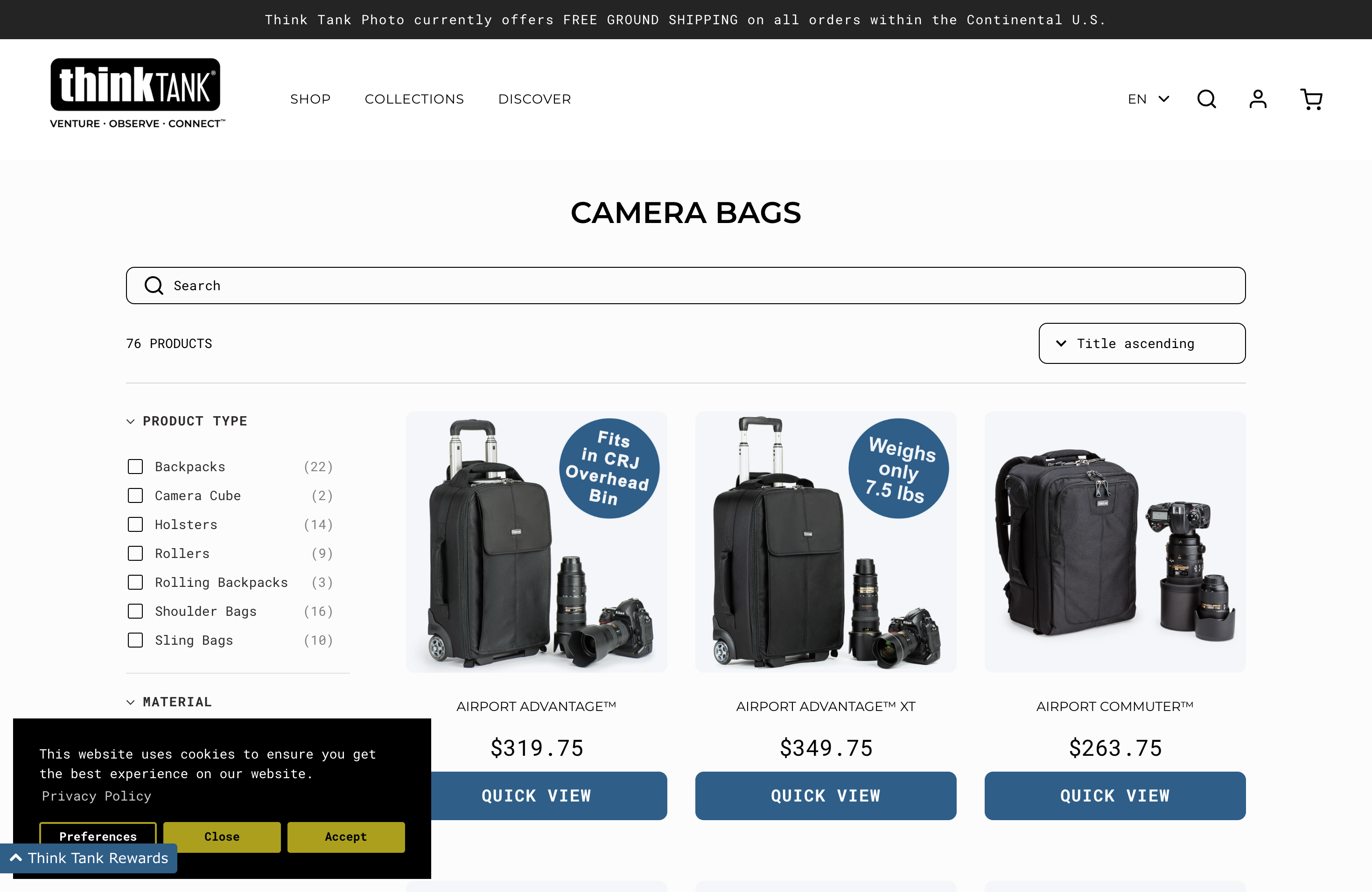Click the camera bags search field
The width and height of the screenshot is (1372, 892).
686,285
